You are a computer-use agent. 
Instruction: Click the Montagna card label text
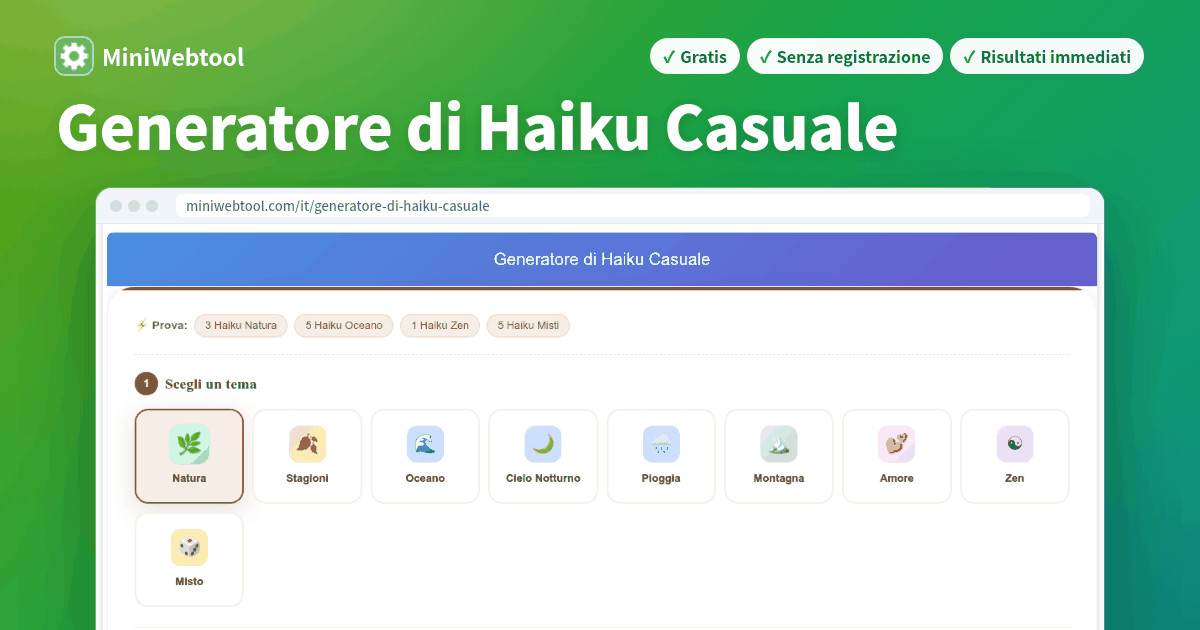[x=779, y=478]
